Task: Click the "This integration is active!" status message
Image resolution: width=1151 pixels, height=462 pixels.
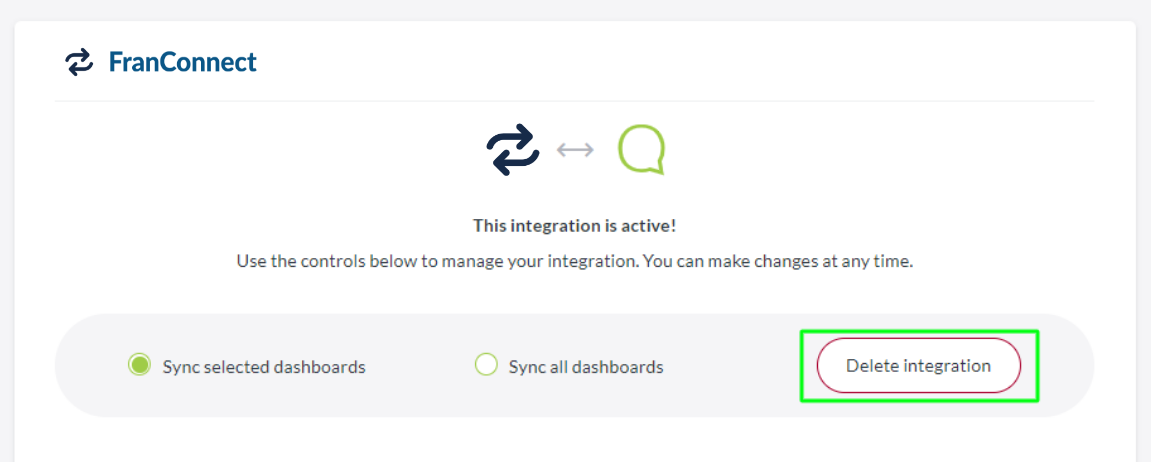Action: pyautogui.click(x=575, y=225)
